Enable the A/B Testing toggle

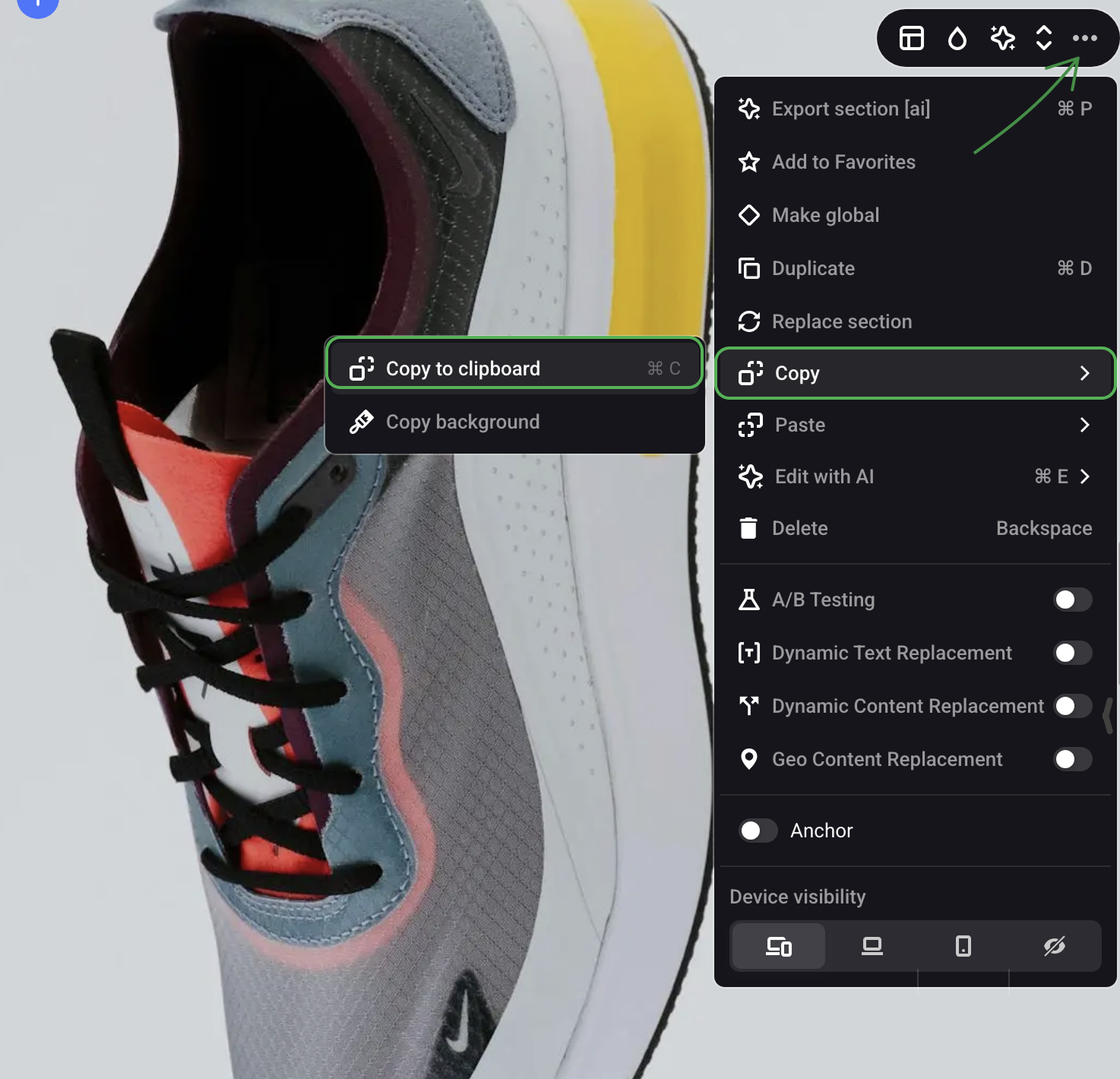coord(1072,600)
